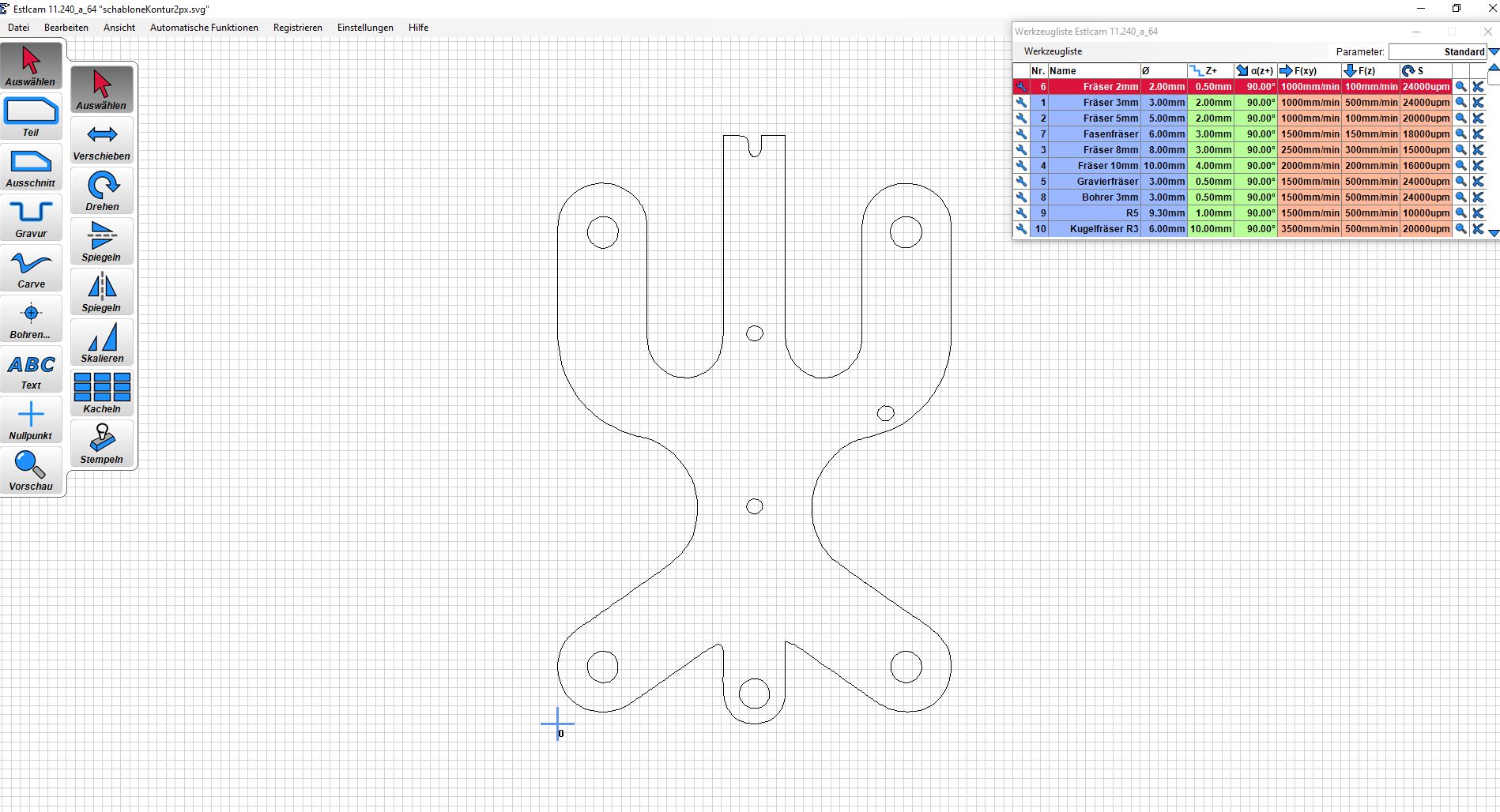
Task: Click the Werkzeugliste menu in tool window
Action: click(1053, 51)
